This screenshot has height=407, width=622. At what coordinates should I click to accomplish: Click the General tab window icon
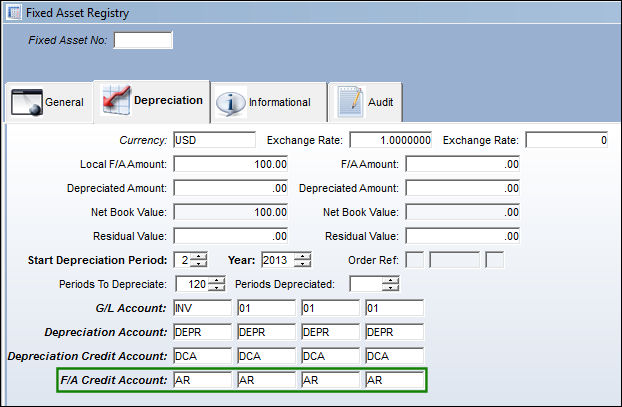pyautogui.click(x=27, y=102)
